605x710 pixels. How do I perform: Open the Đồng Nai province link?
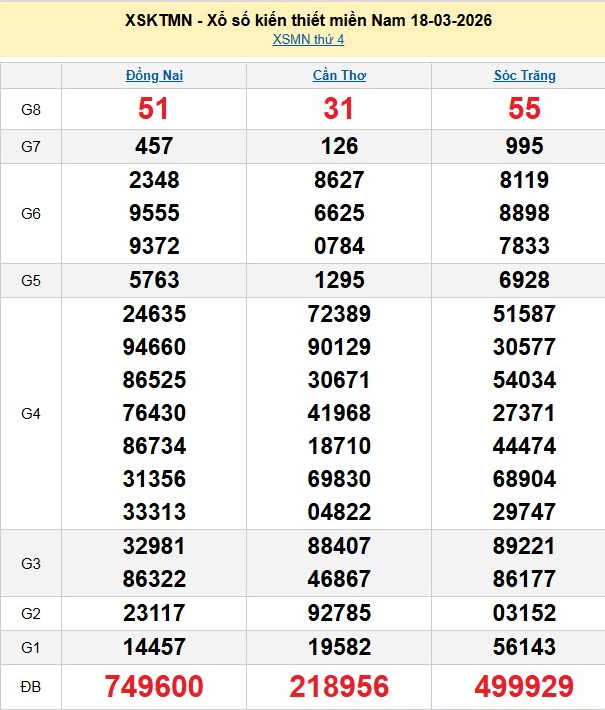tap(154, 75)
